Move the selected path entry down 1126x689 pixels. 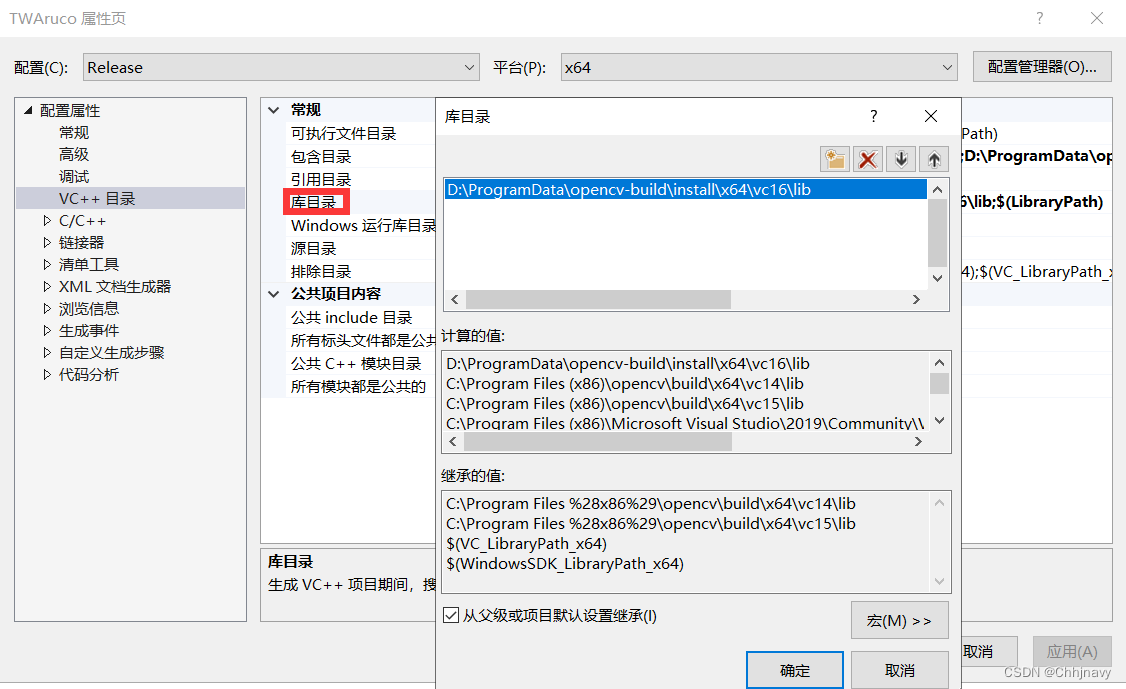pos(900,159)
